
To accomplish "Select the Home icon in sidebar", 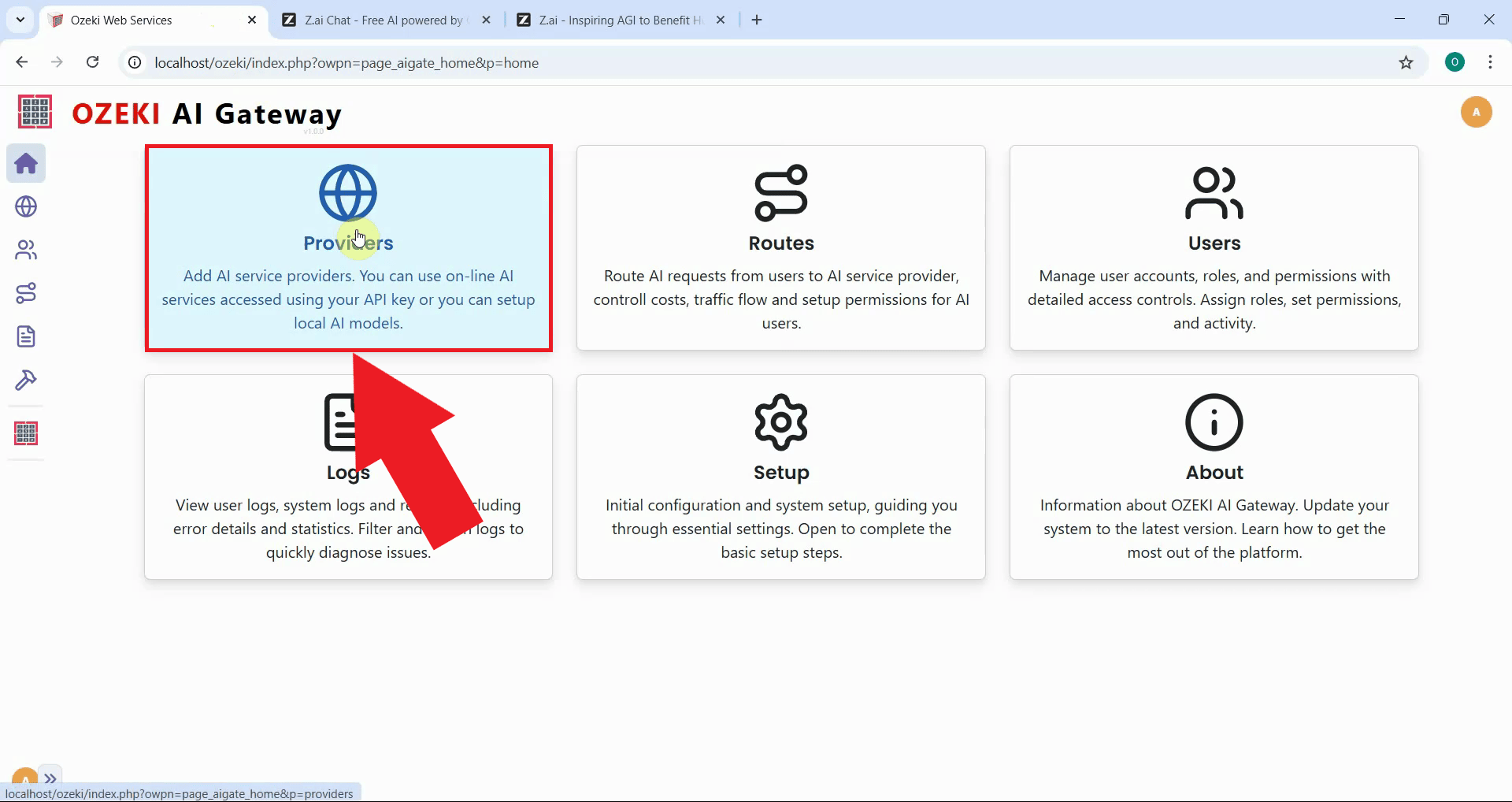I will point(26,163).
